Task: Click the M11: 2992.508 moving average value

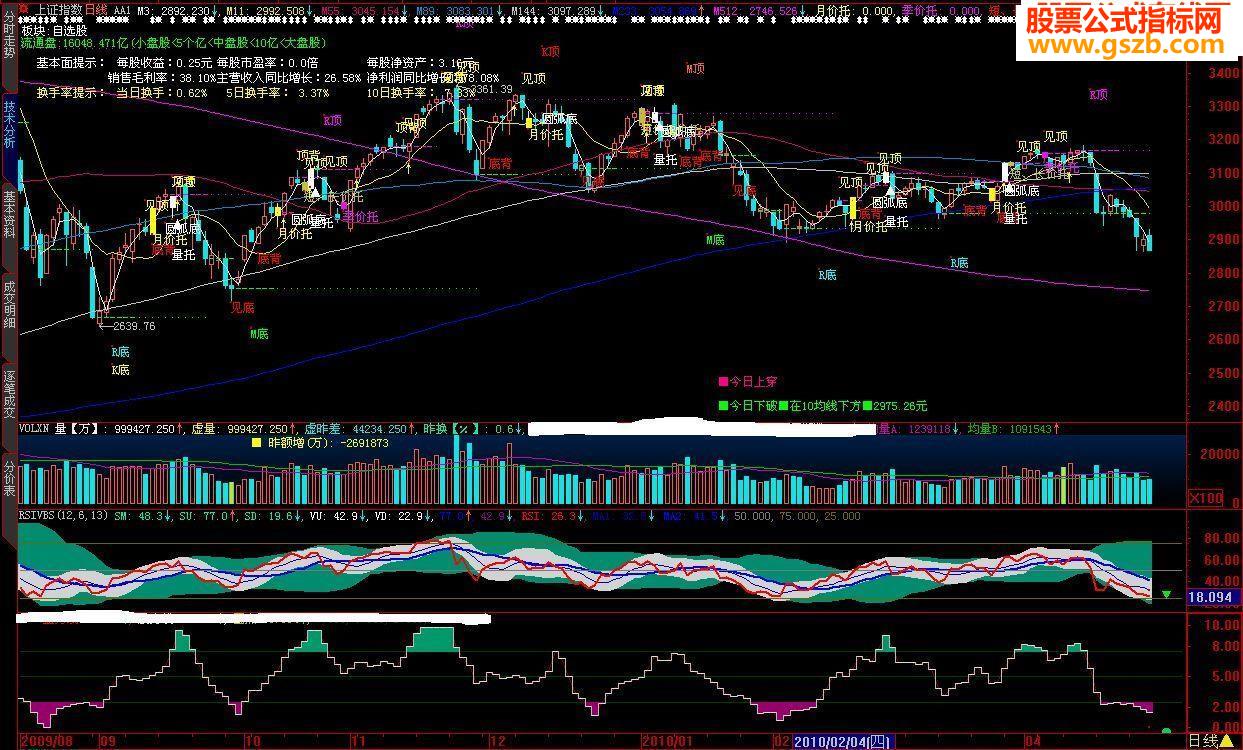Action: [x=270, y=10]
